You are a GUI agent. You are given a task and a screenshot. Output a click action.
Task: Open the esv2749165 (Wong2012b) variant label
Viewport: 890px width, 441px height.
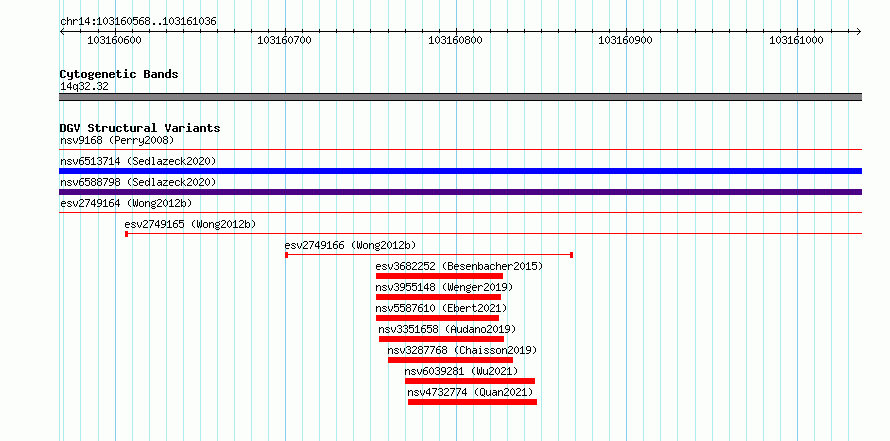190,224
